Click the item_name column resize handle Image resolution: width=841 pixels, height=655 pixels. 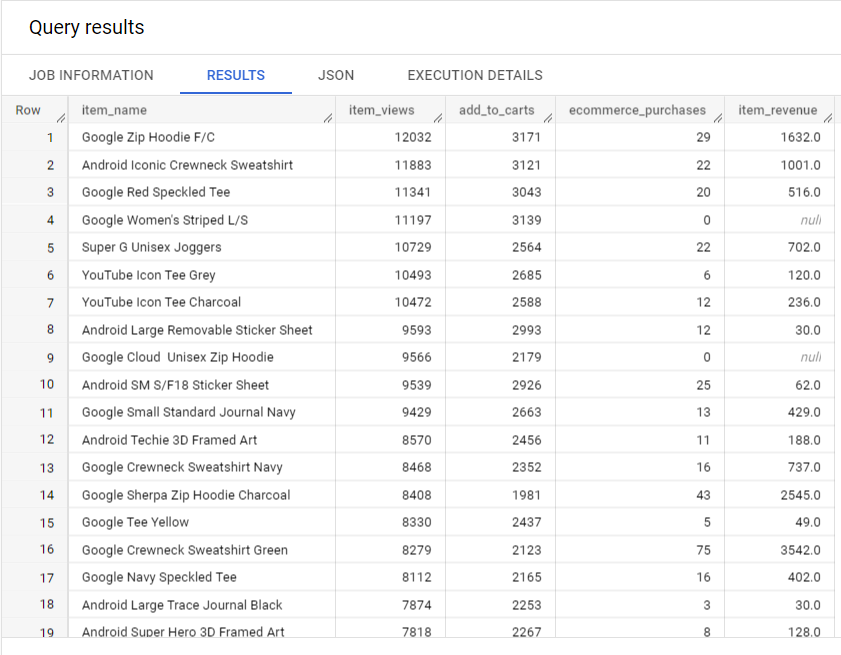[x=328, y=118]
